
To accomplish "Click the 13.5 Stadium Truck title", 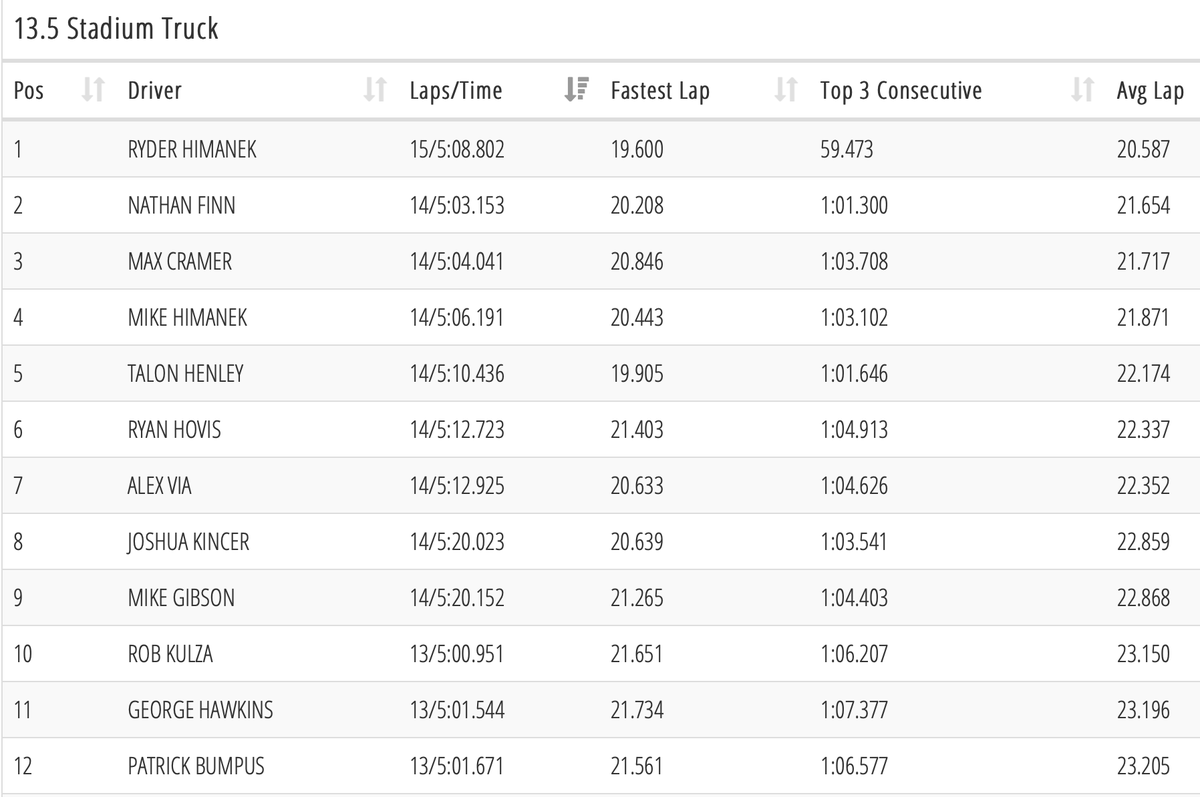I will (116, 28).
